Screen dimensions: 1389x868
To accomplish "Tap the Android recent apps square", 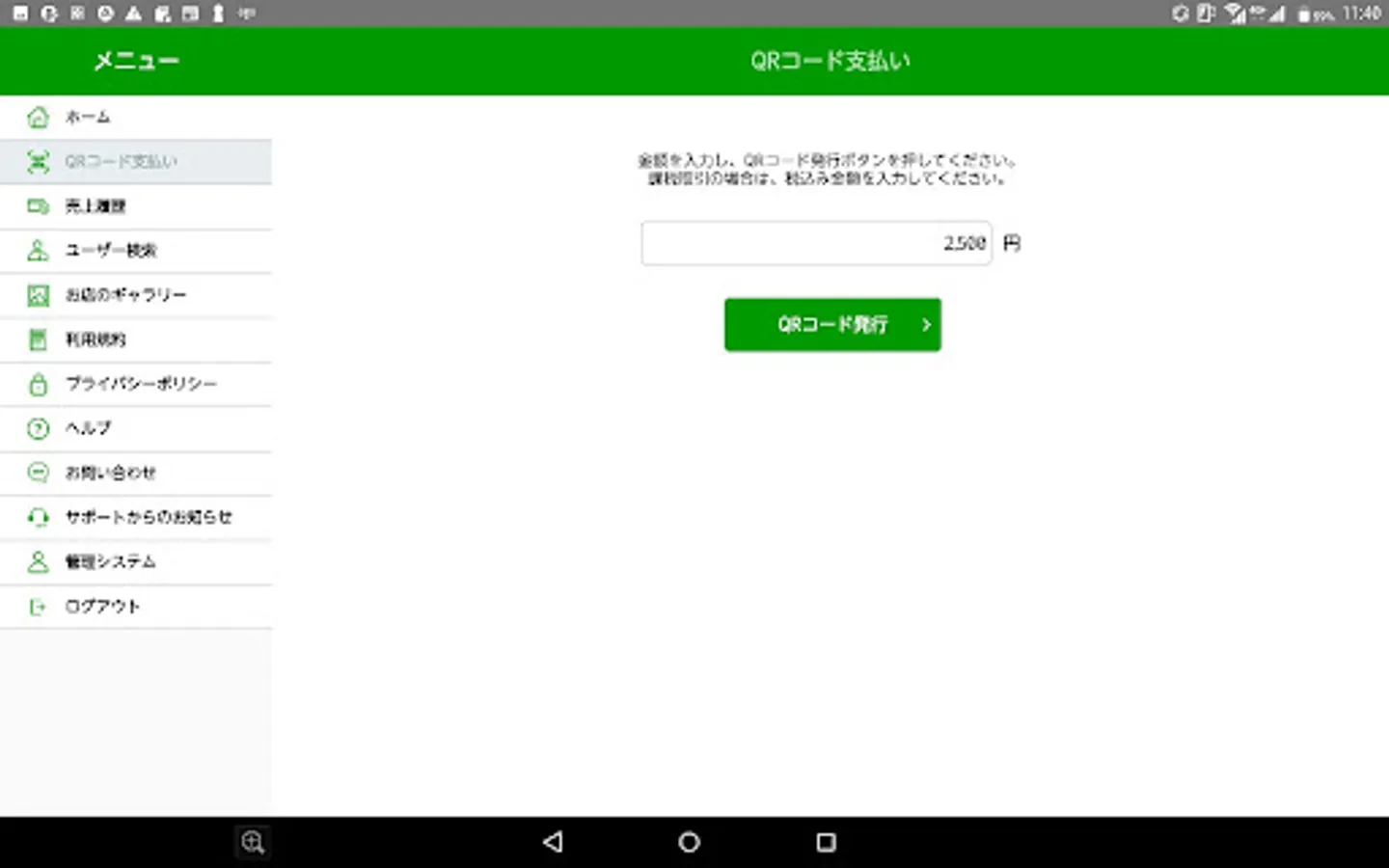I will click(x=826, y=842).
